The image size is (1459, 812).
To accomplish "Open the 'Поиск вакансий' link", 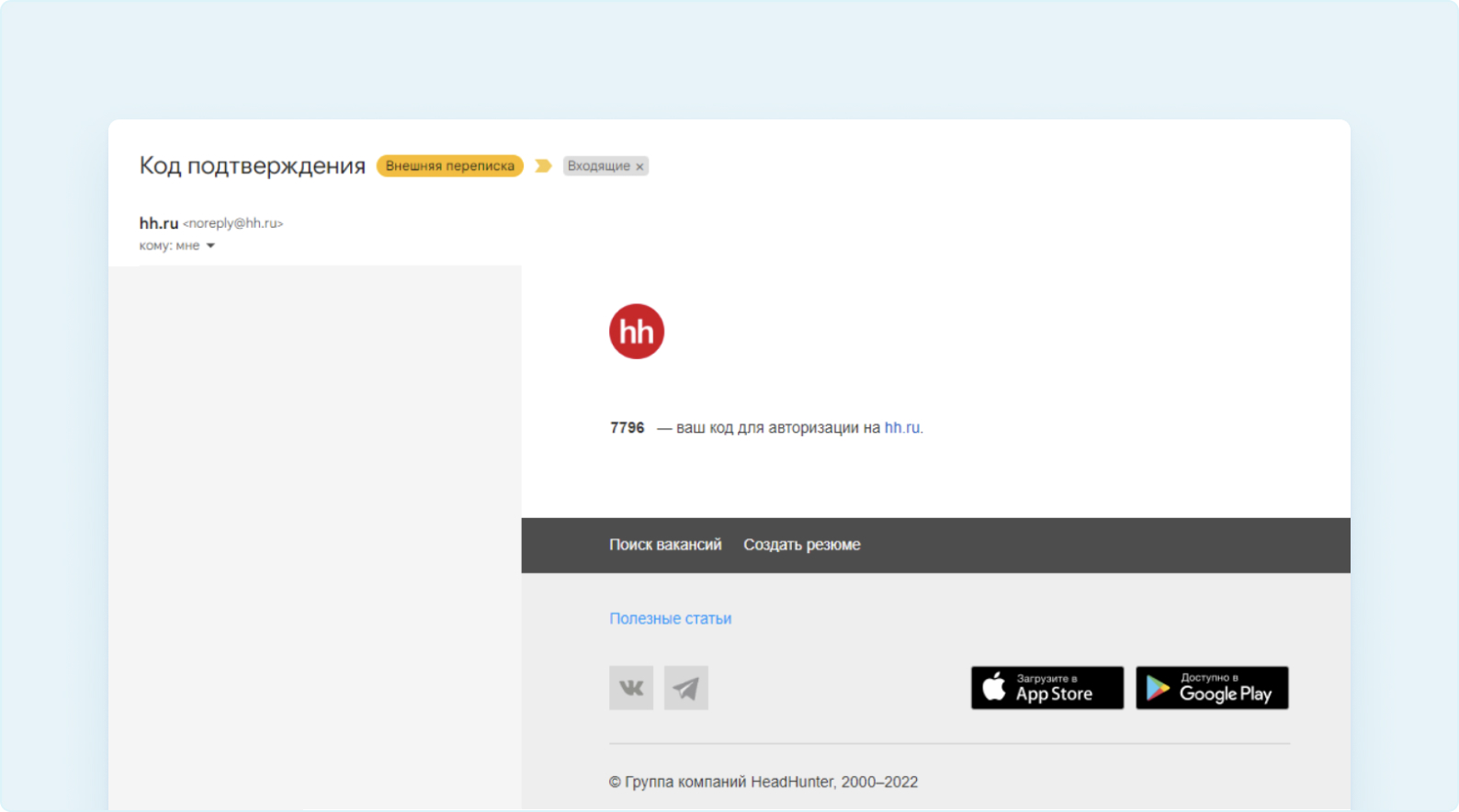I will (665, 545).
